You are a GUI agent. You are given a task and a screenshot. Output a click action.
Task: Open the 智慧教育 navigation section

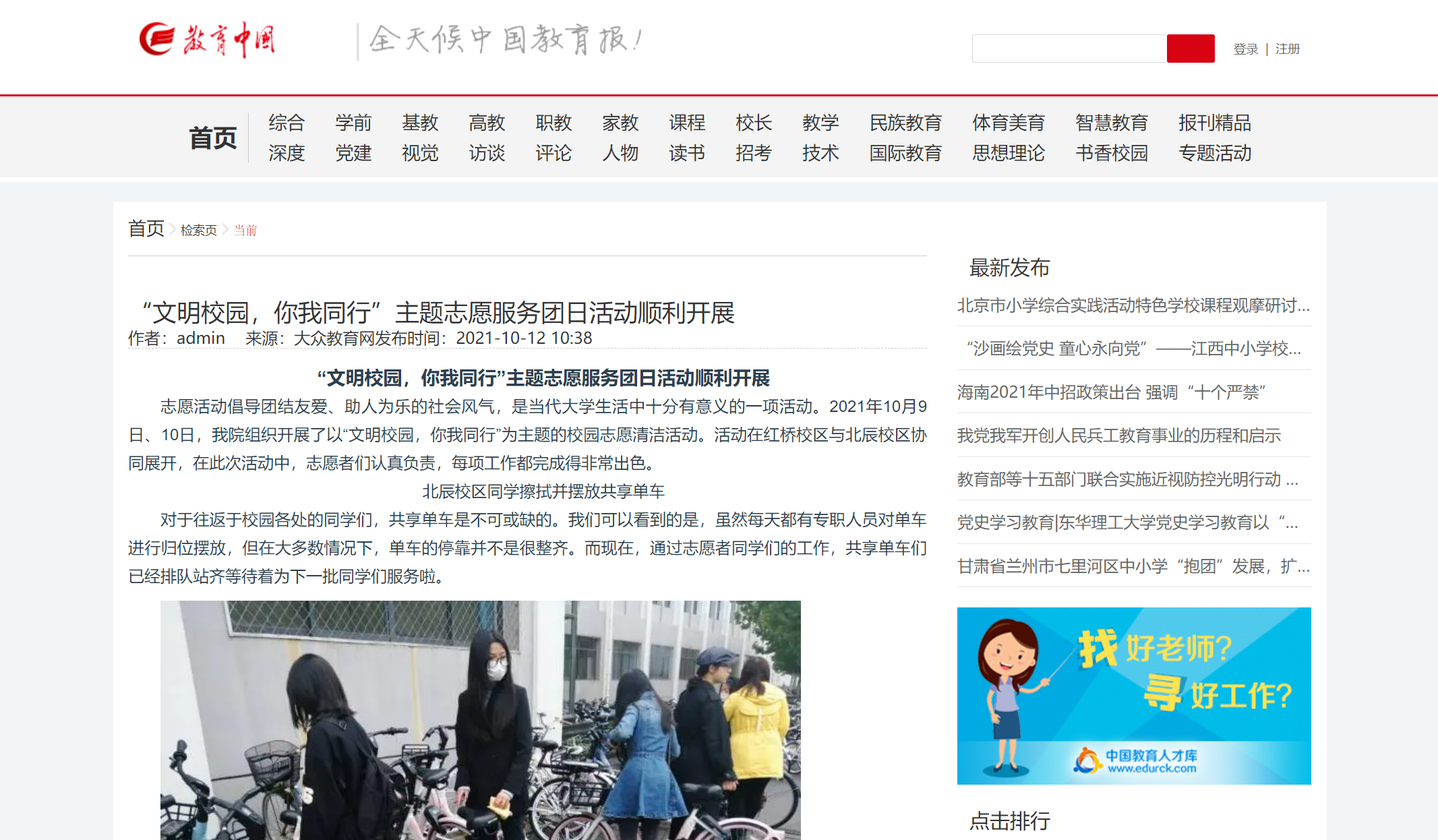click(1111, 123)
